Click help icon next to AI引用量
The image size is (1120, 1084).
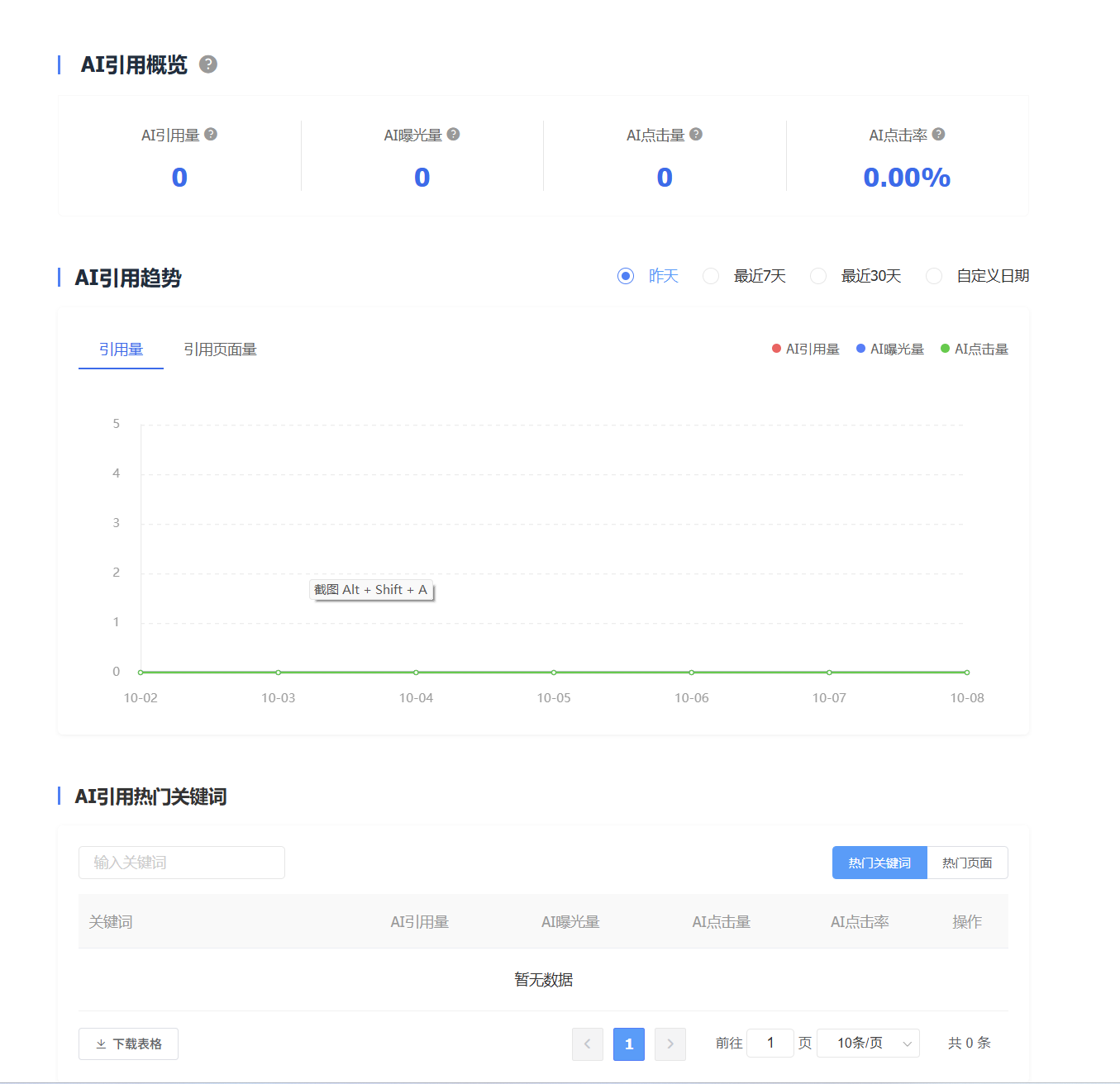(211, 134)
